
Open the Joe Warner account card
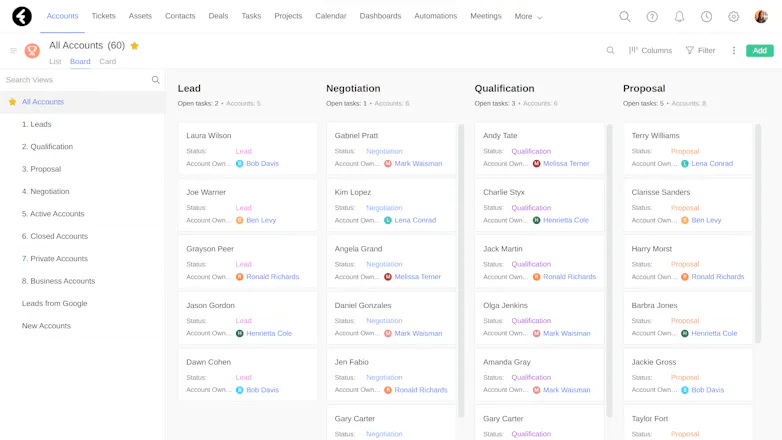[x=248, y=205]
